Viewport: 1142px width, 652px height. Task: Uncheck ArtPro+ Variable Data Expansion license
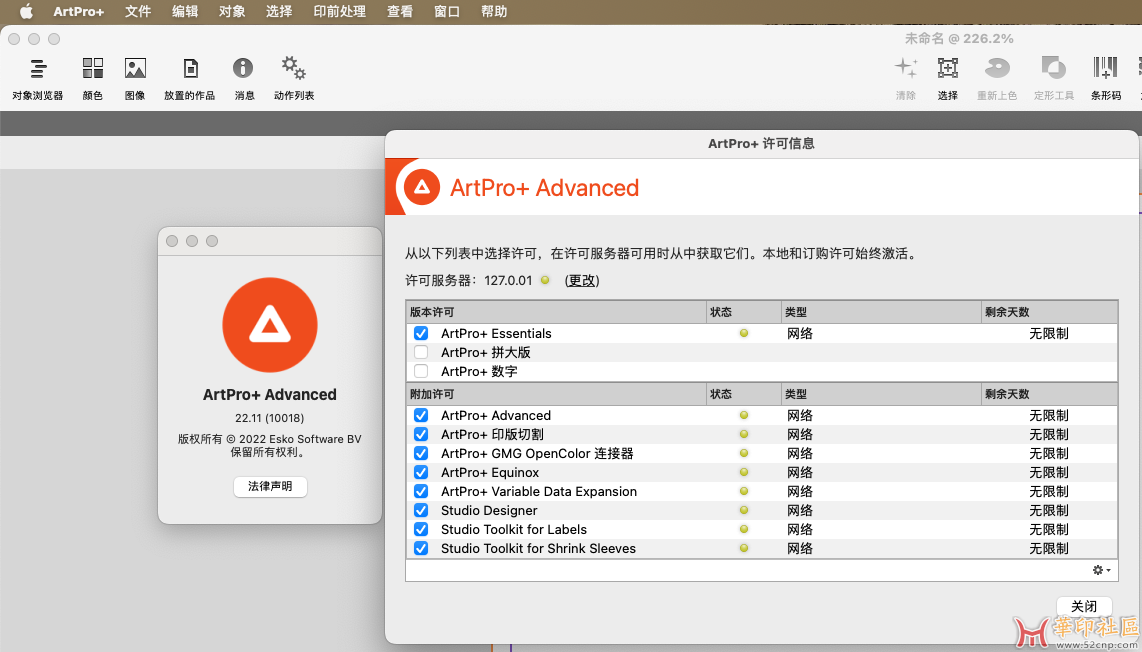421,491
